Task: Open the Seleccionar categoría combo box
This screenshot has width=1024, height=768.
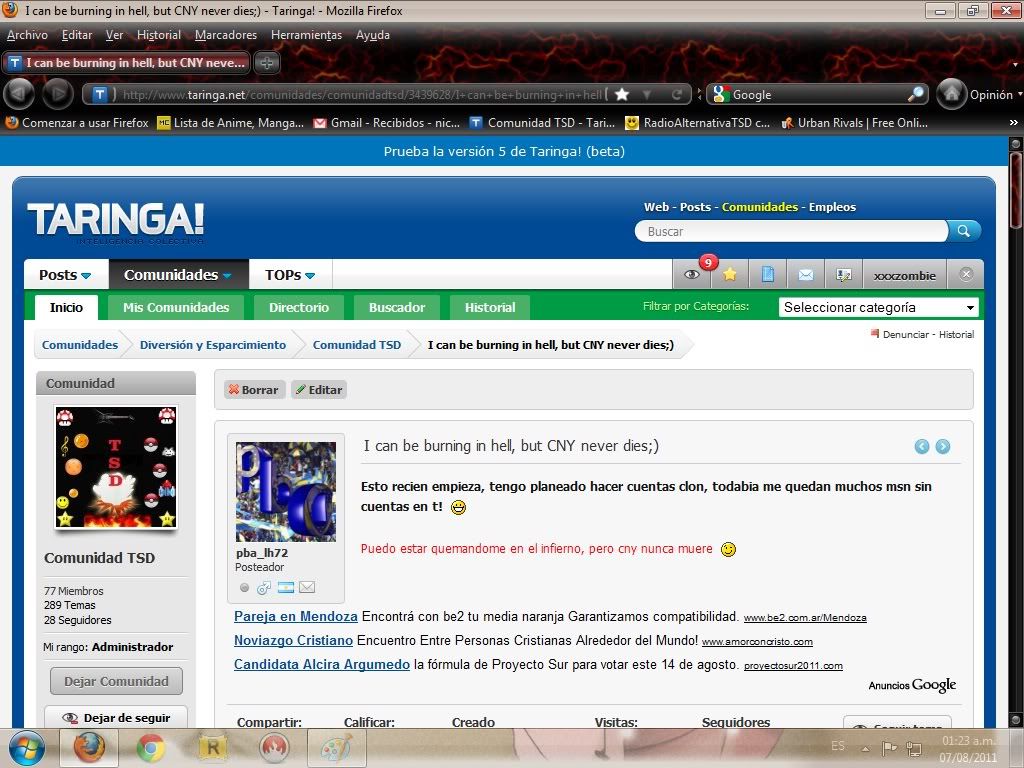Action: tap(878, 307)
